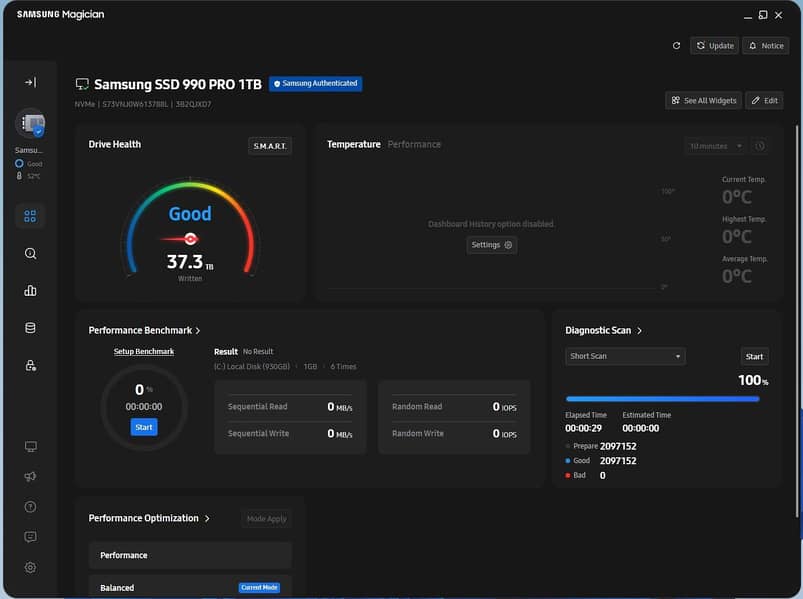Click the 'Good 2097152' scan count
803x599 pixels.
point(601,461)
